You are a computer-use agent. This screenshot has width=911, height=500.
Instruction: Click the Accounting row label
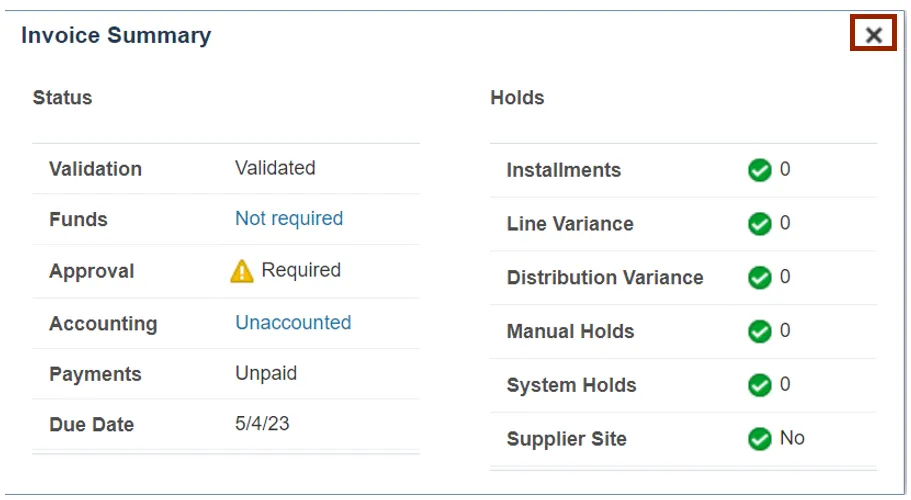pos(103,324)
